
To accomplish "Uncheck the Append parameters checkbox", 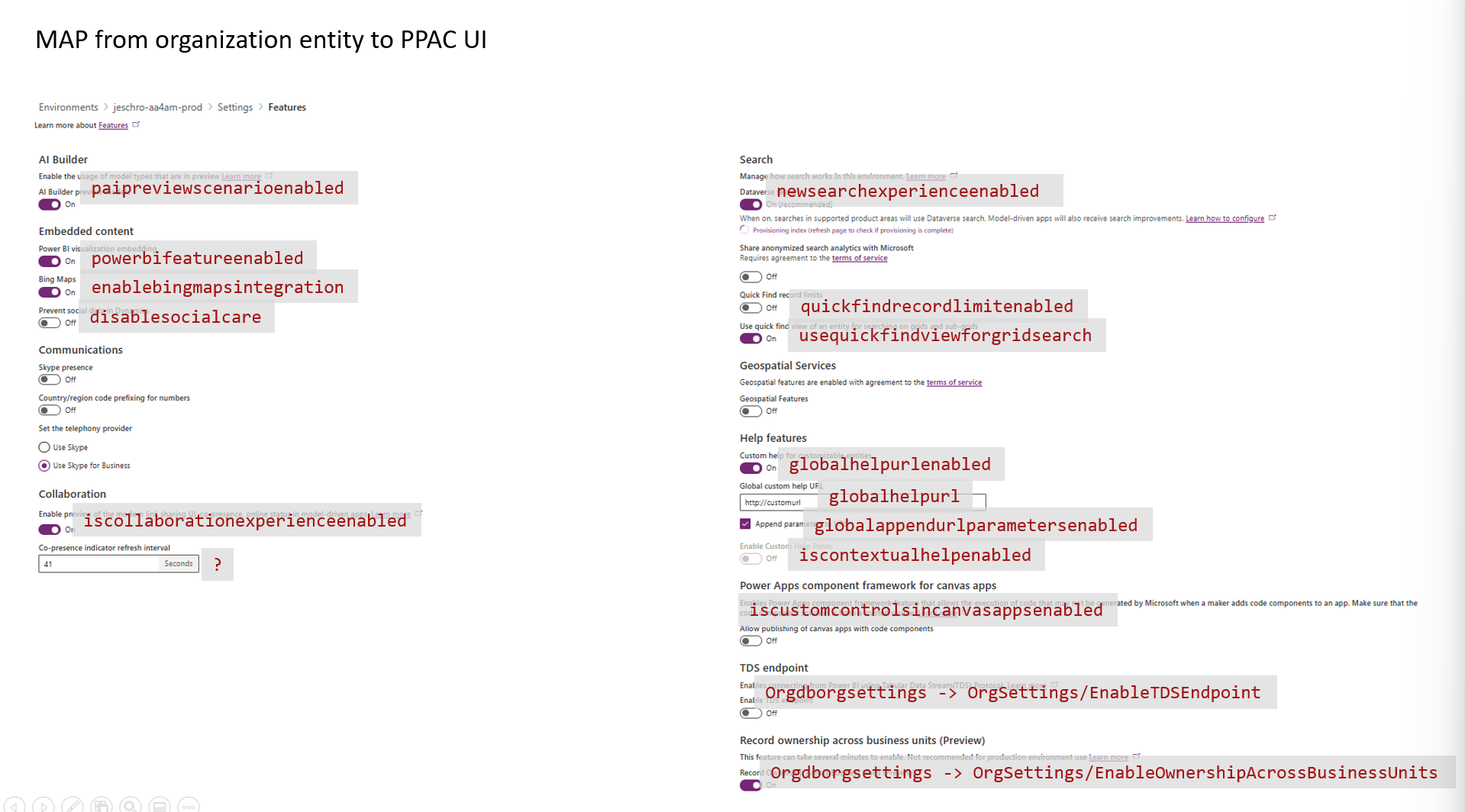I will tap(745, 524).
